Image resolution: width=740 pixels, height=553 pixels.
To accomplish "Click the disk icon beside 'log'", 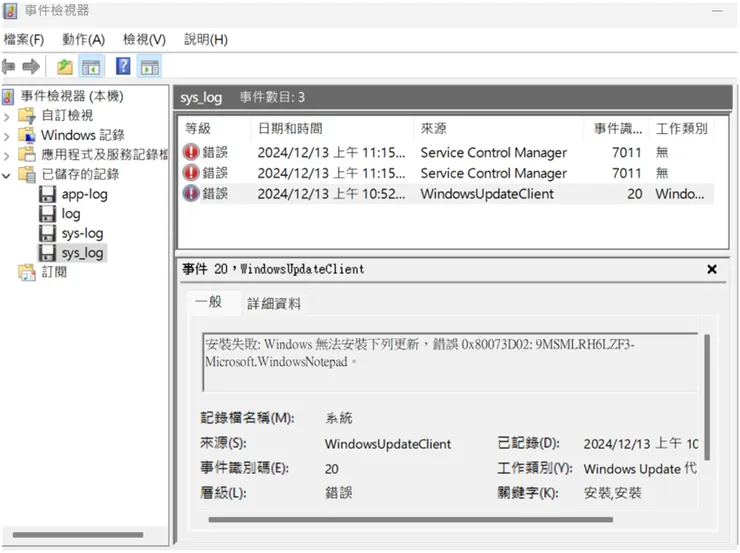I will (x=47, y=214).
